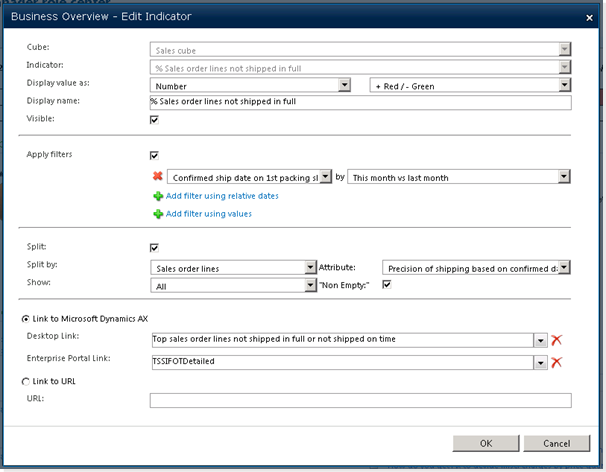Click the green plus beside relative dates
Screen dimensions: 606x472
(x=157, y=196)
